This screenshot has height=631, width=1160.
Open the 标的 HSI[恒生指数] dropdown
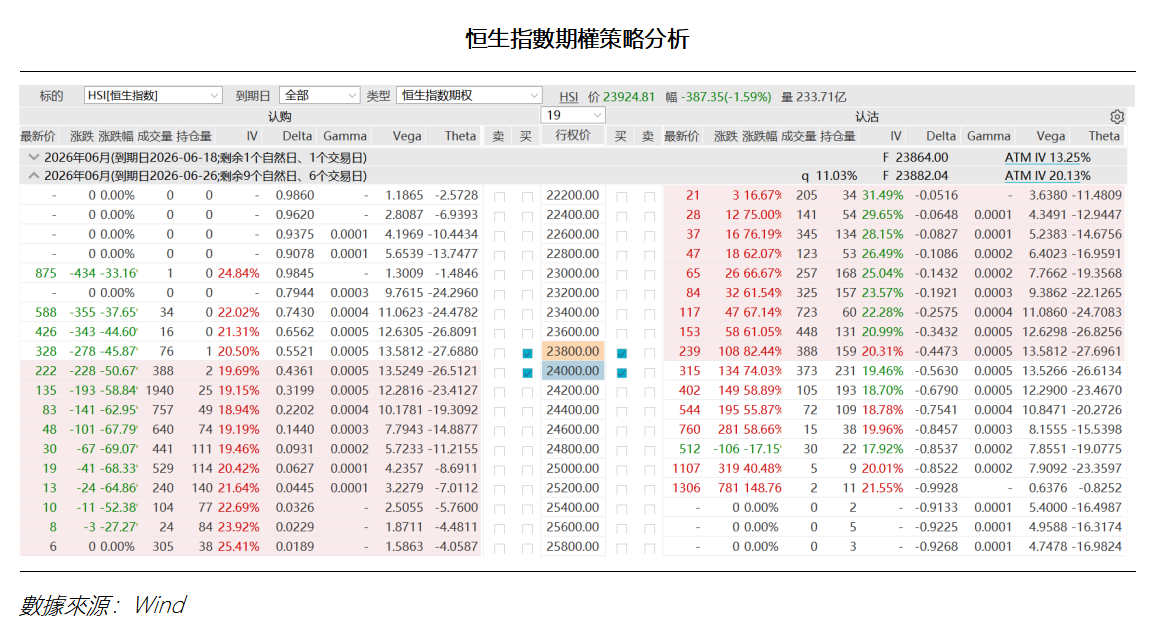tap(153, 95)
